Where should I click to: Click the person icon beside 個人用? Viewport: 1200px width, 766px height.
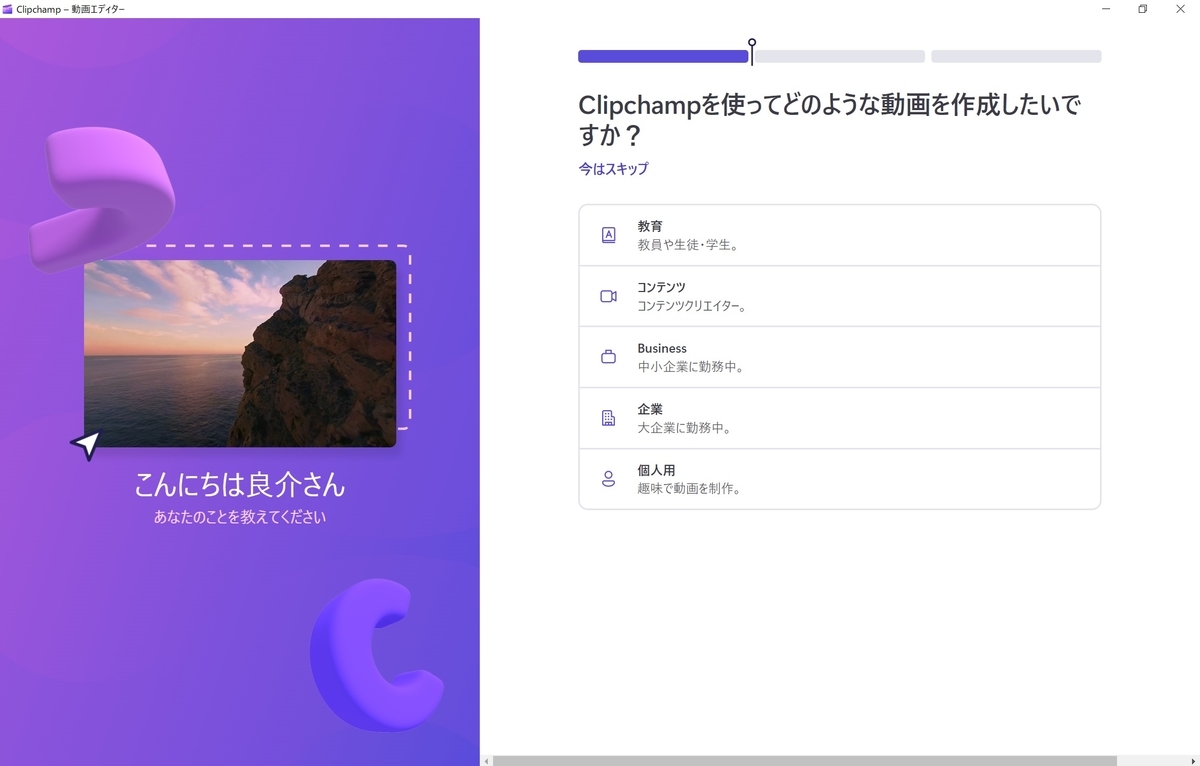608,479
